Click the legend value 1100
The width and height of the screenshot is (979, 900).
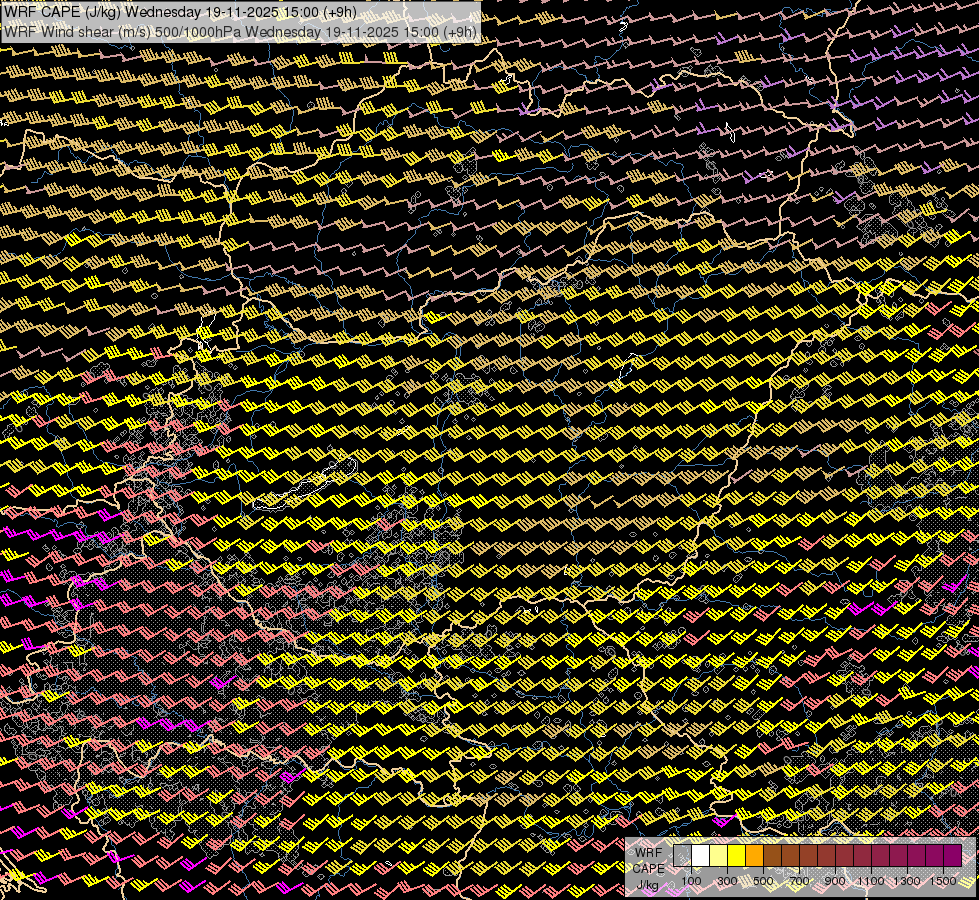(x=871, y=881)
